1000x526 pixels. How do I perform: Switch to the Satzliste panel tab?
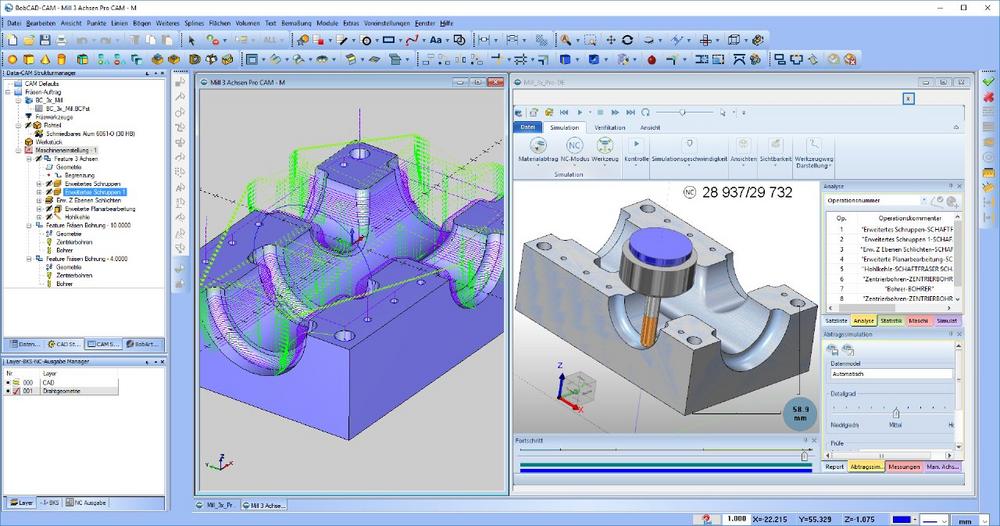(x=836, y=321)
